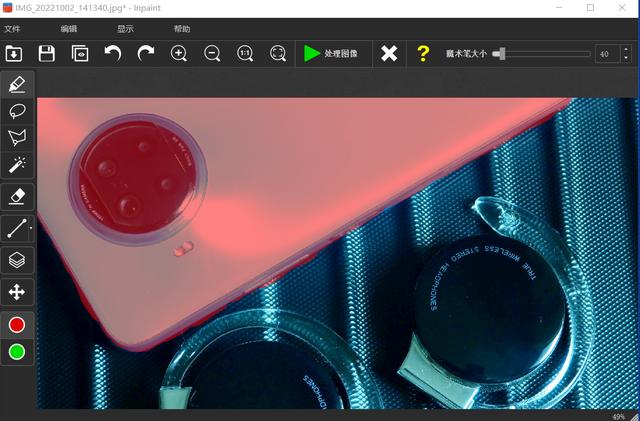Select the Lasso tool

(17, 111)
